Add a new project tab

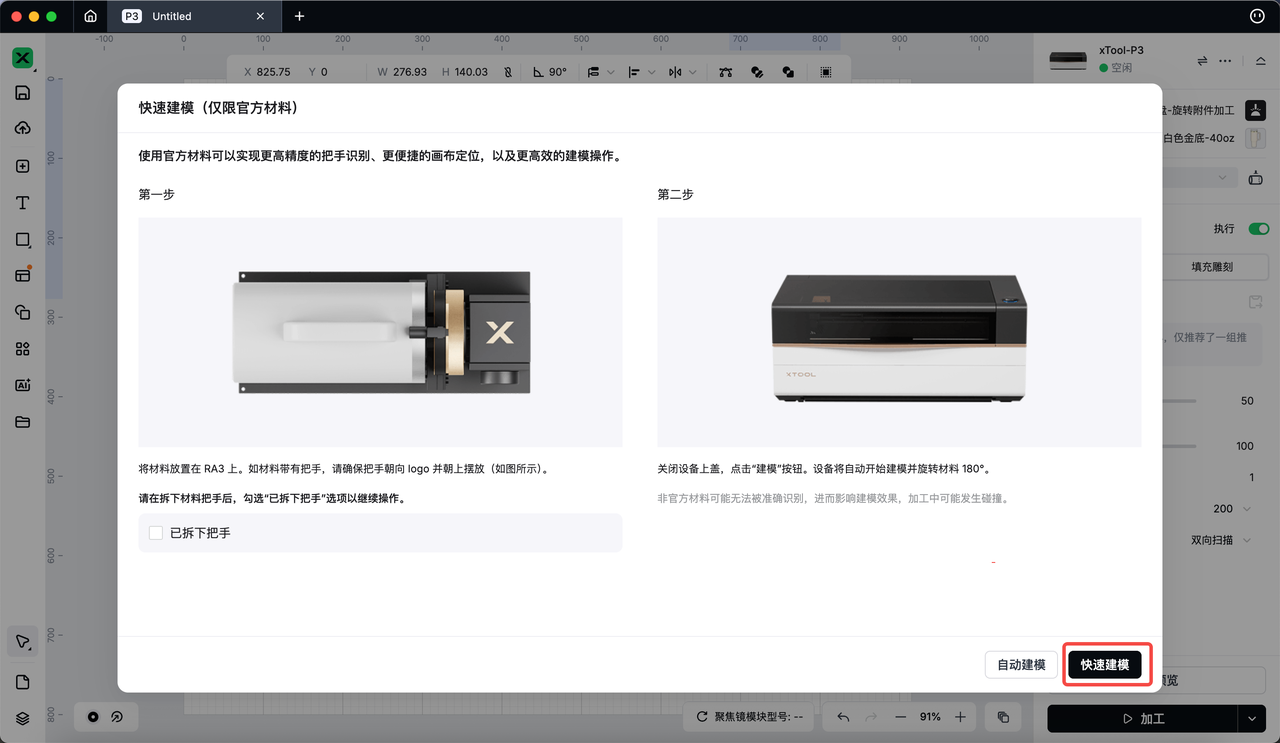pyautogui.click(x=299, y=16)
